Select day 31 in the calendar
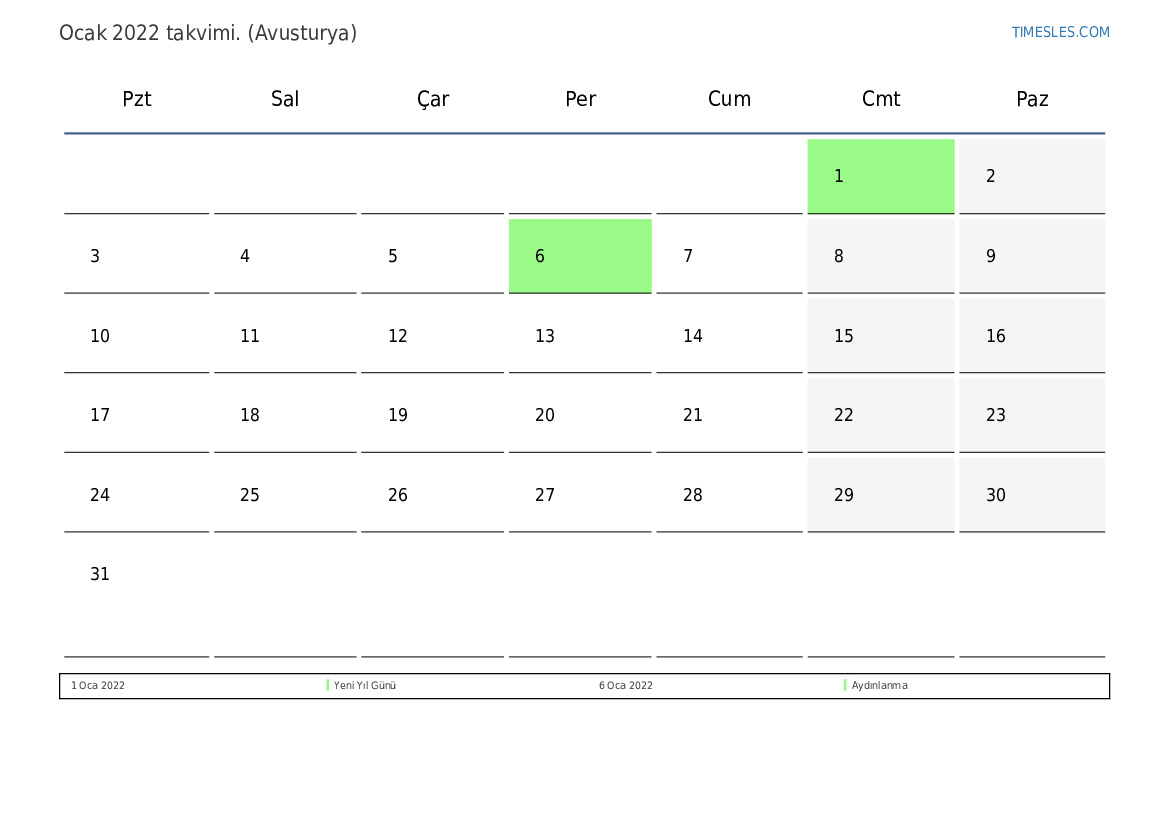 100,574
